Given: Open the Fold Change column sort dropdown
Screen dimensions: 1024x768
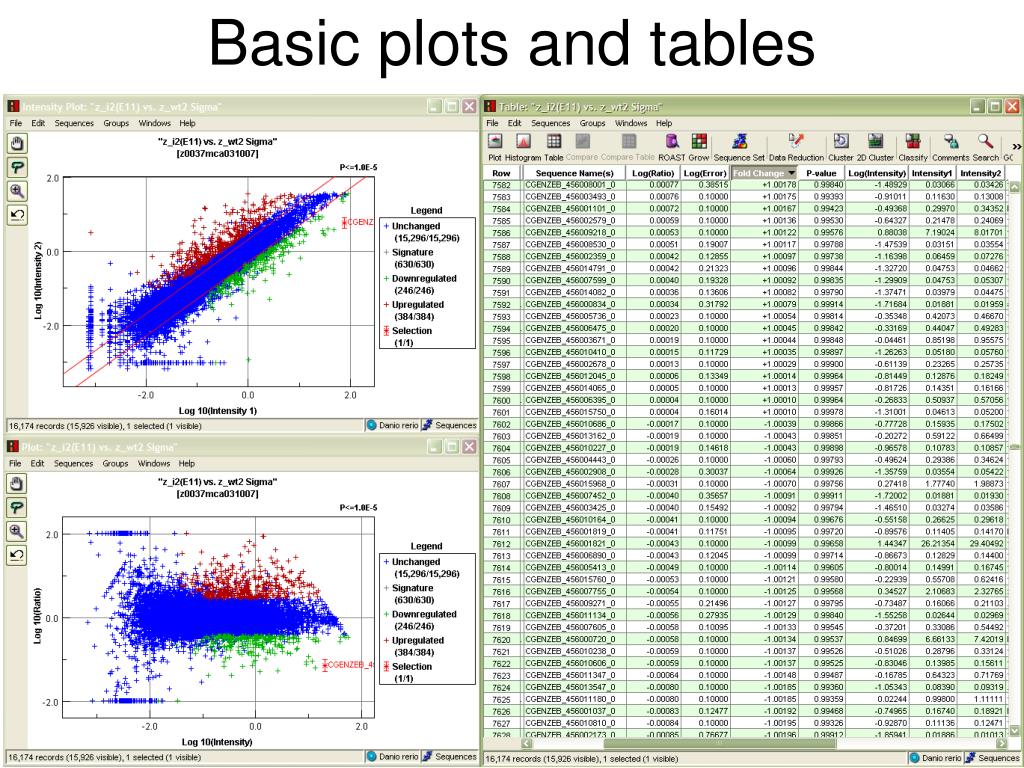Looking at the screenshot, I should (x=792, y=173).
